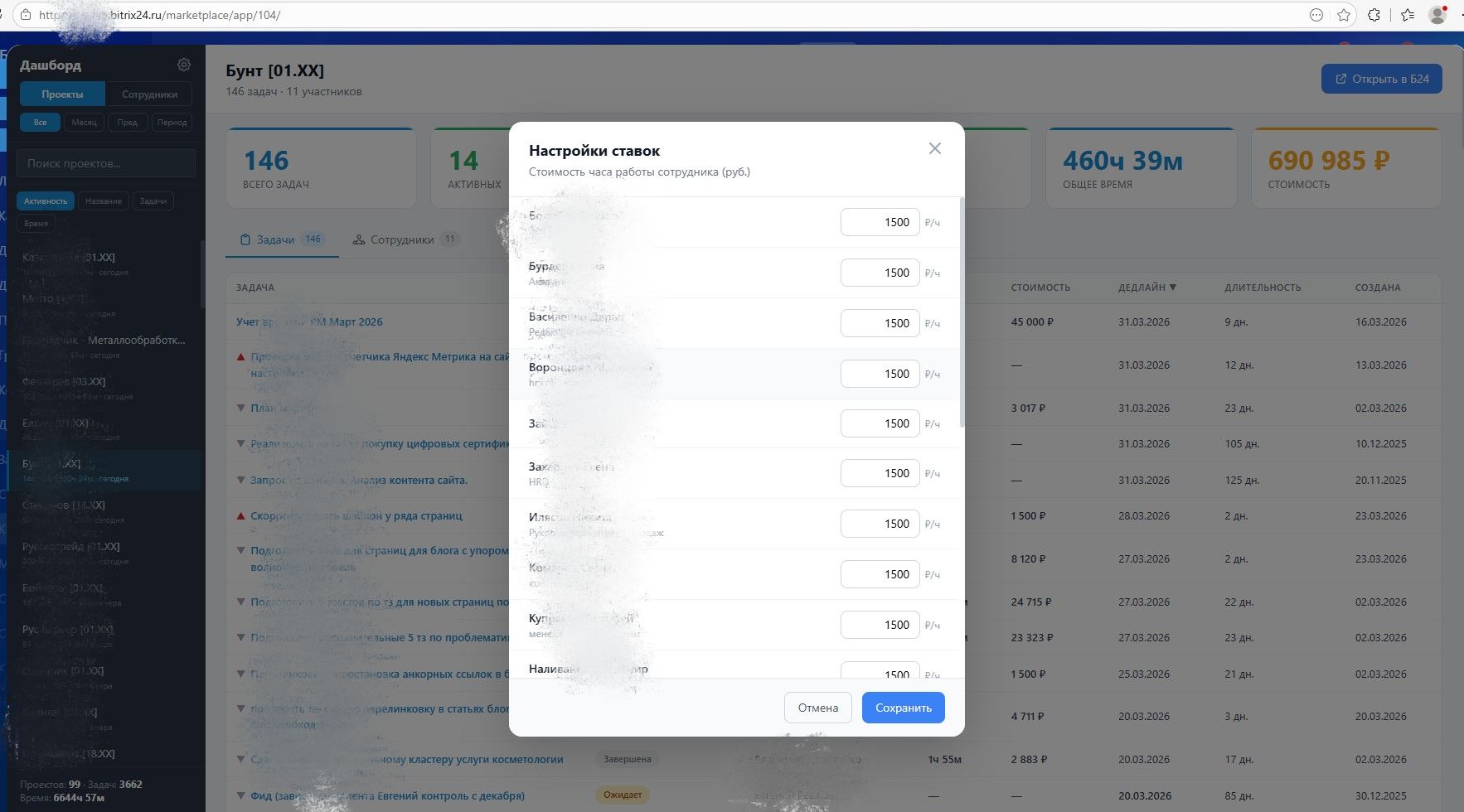
Task: Open the browser extensions icon
Action: 1374,15
